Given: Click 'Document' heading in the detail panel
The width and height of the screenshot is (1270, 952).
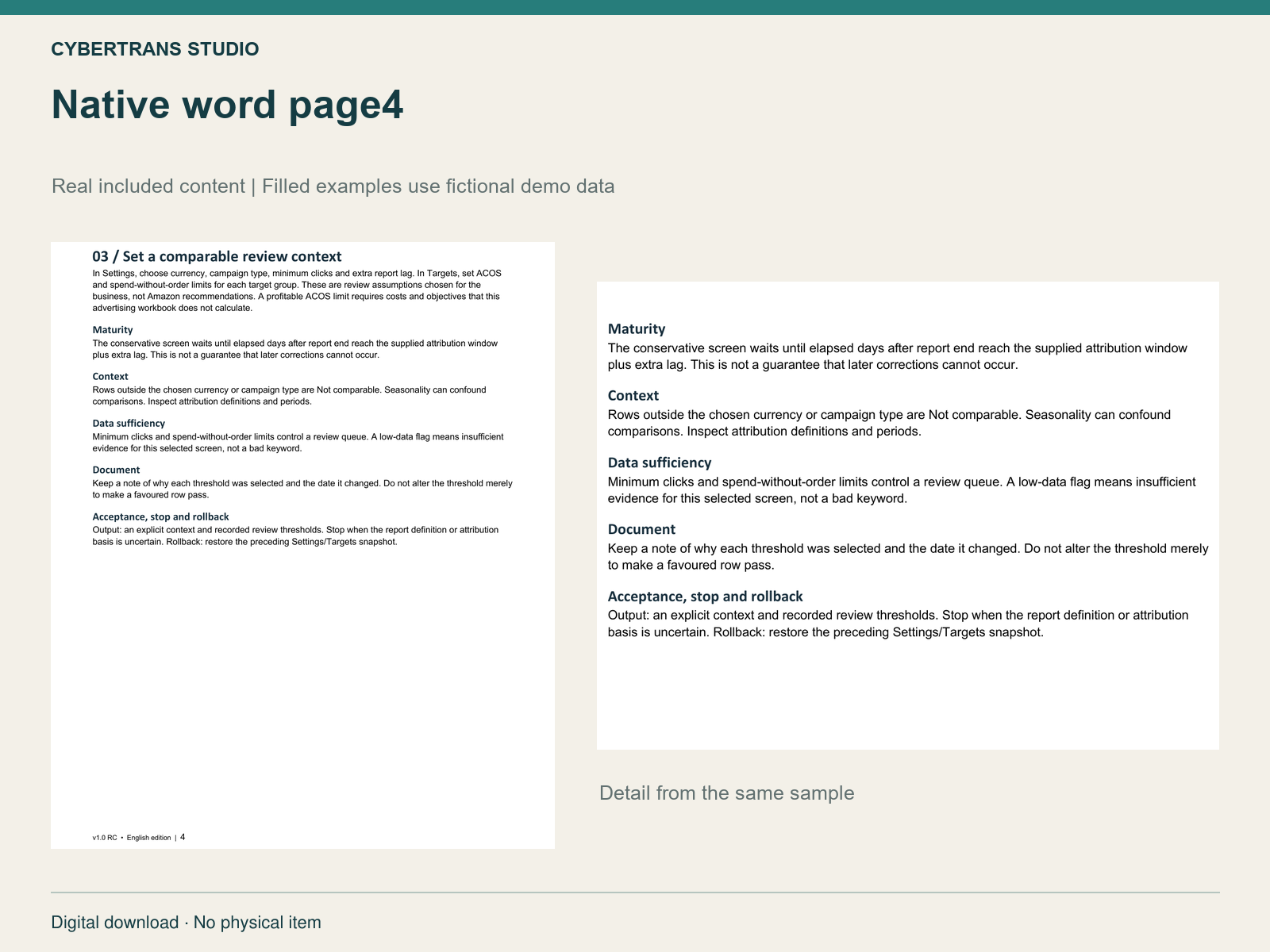Looking at the screenshot, I should pos(641,529).
